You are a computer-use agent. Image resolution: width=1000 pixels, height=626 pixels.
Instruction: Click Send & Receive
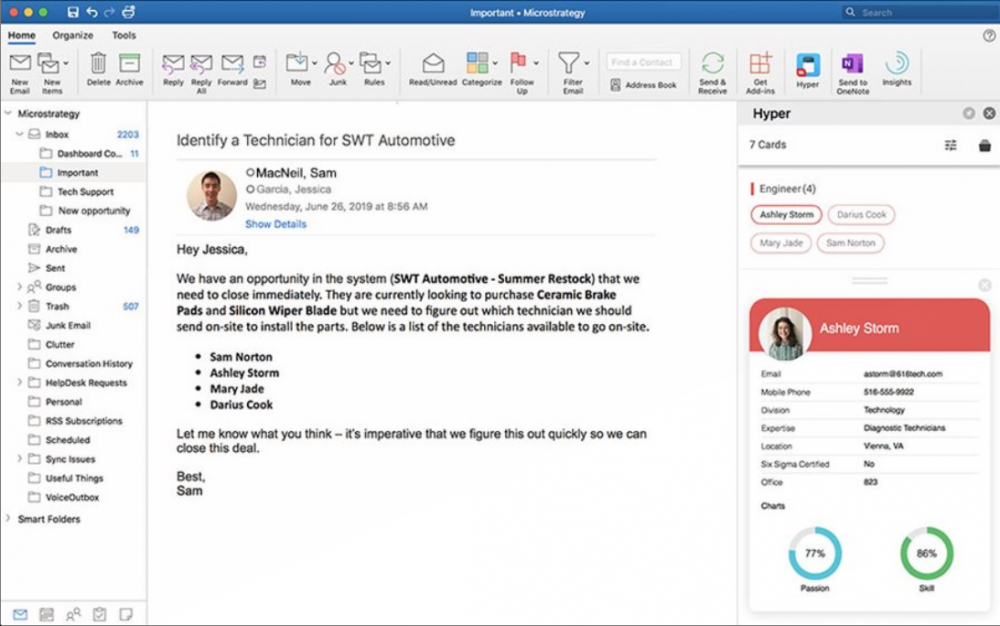click(x=712, y=63)
